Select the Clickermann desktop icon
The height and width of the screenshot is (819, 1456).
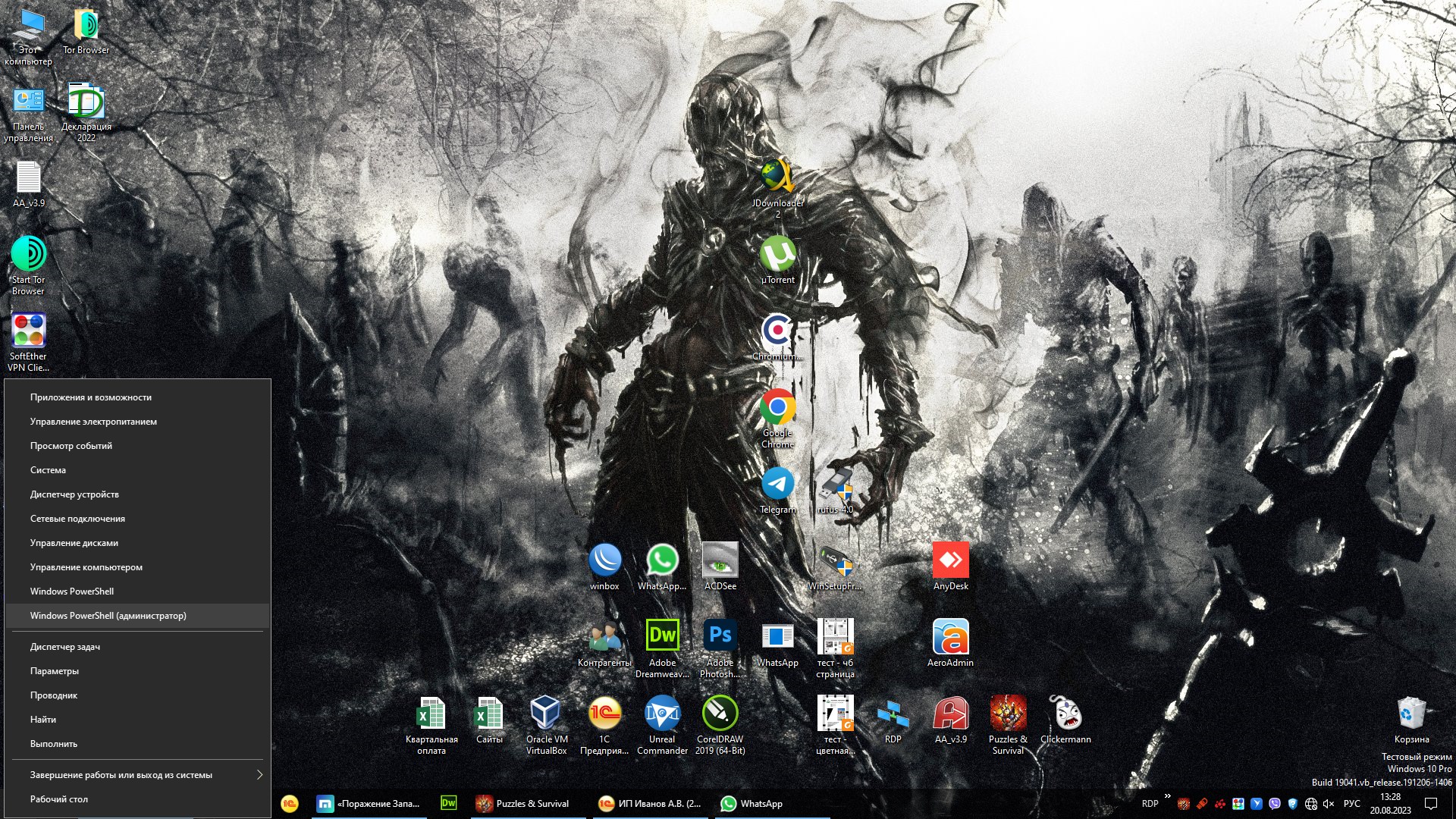coord(1066,720)
